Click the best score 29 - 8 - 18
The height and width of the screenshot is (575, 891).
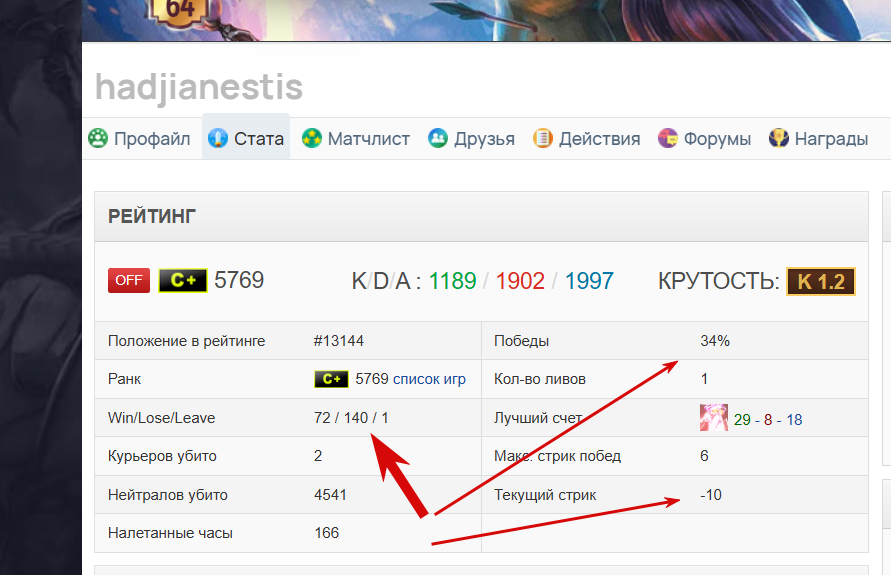pos(768,420)
